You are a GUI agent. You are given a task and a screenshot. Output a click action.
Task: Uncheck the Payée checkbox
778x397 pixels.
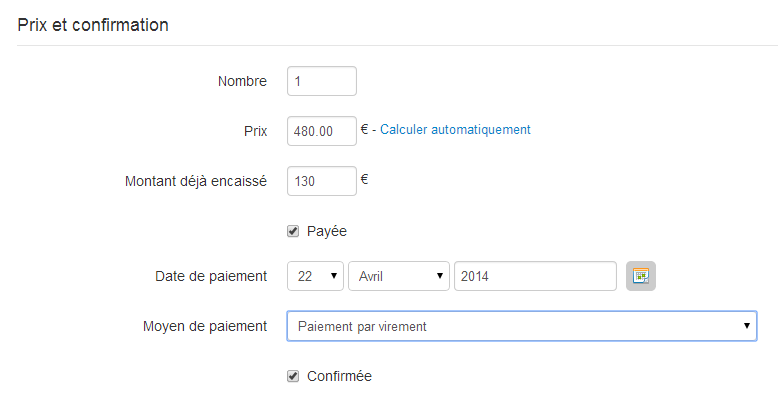point(293,231)
